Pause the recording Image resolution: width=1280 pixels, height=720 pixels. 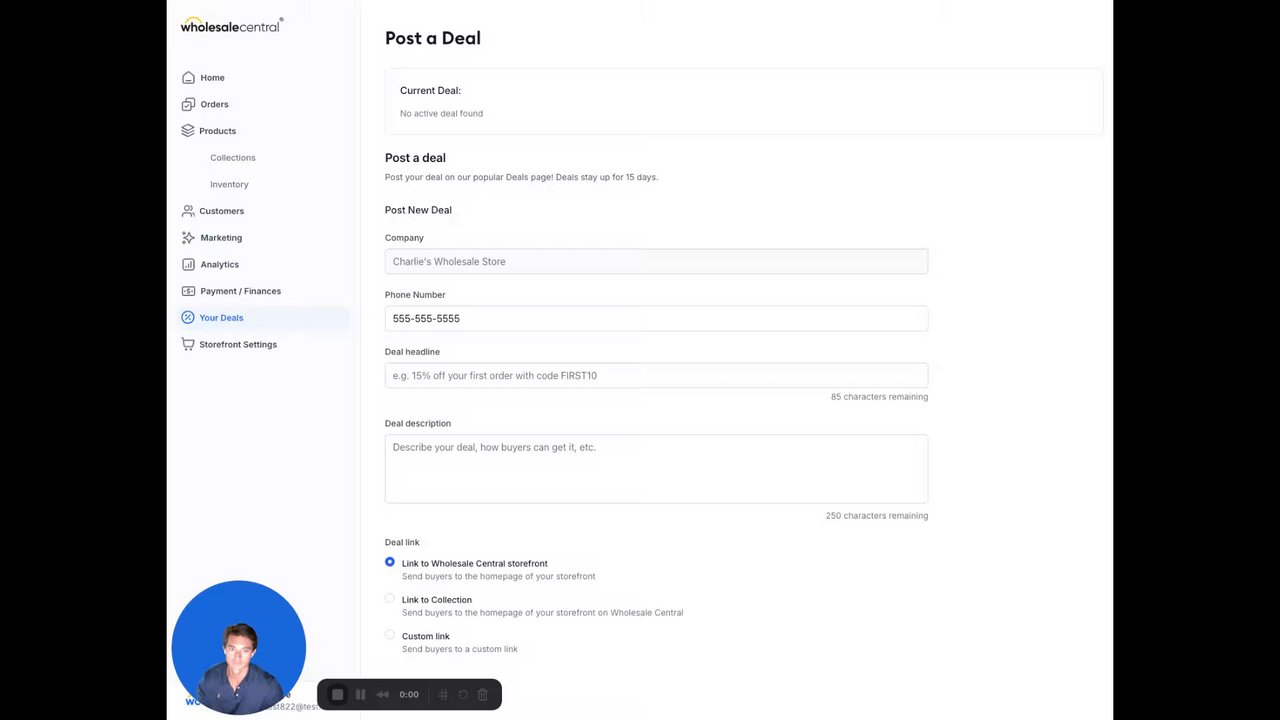pyautogui.click(x=361, y=695)
